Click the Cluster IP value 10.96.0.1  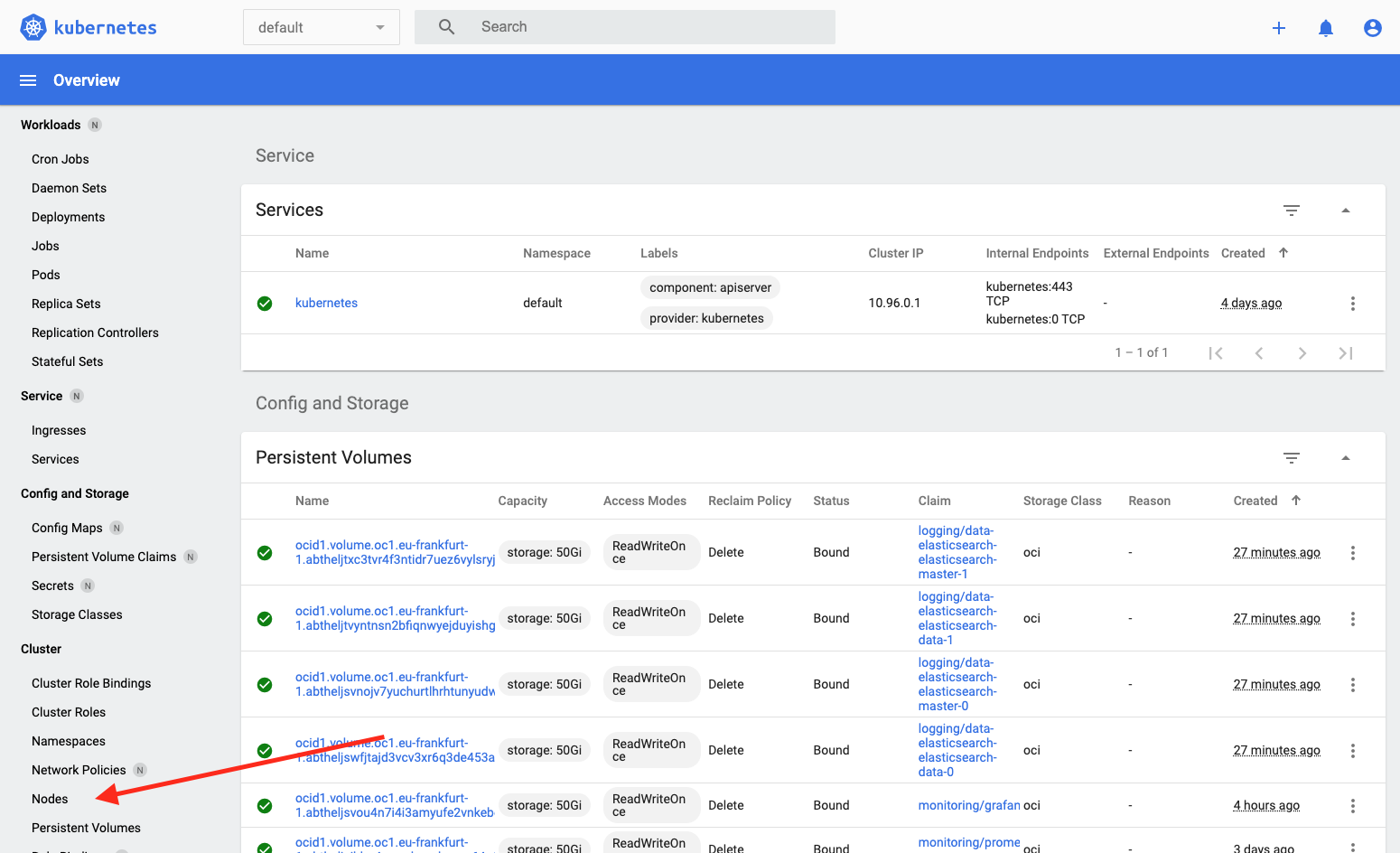coord(894,303)
